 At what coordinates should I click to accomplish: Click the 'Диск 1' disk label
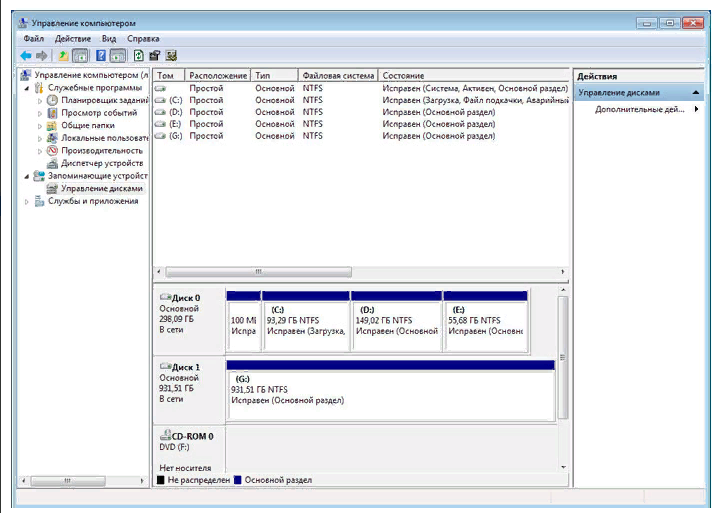point(186,367)
